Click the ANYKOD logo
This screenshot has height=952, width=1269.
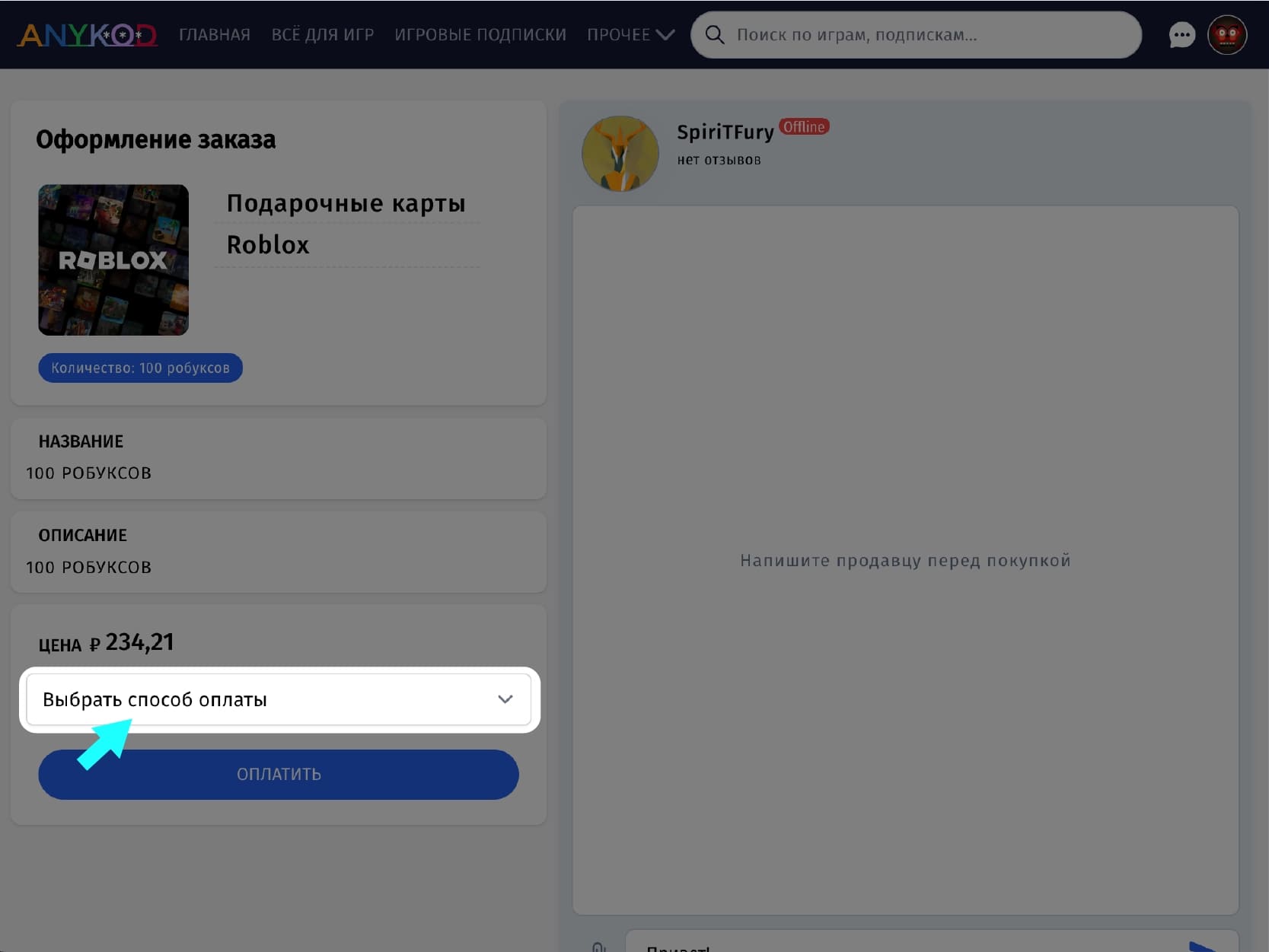tap(88, 35)
